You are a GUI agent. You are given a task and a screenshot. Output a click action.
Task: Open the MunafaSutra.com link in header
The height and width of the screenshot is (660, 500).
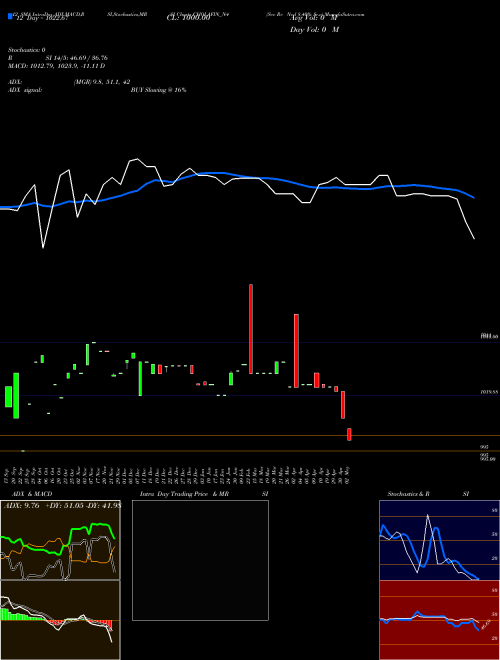pos(345,14)
